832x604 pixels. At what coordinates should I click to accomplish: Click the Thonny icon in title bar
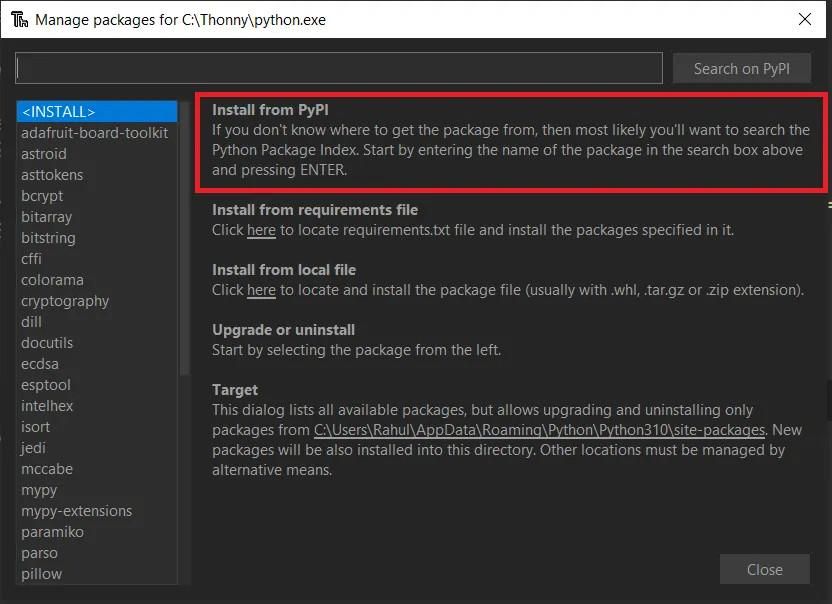tap(18, 19)
